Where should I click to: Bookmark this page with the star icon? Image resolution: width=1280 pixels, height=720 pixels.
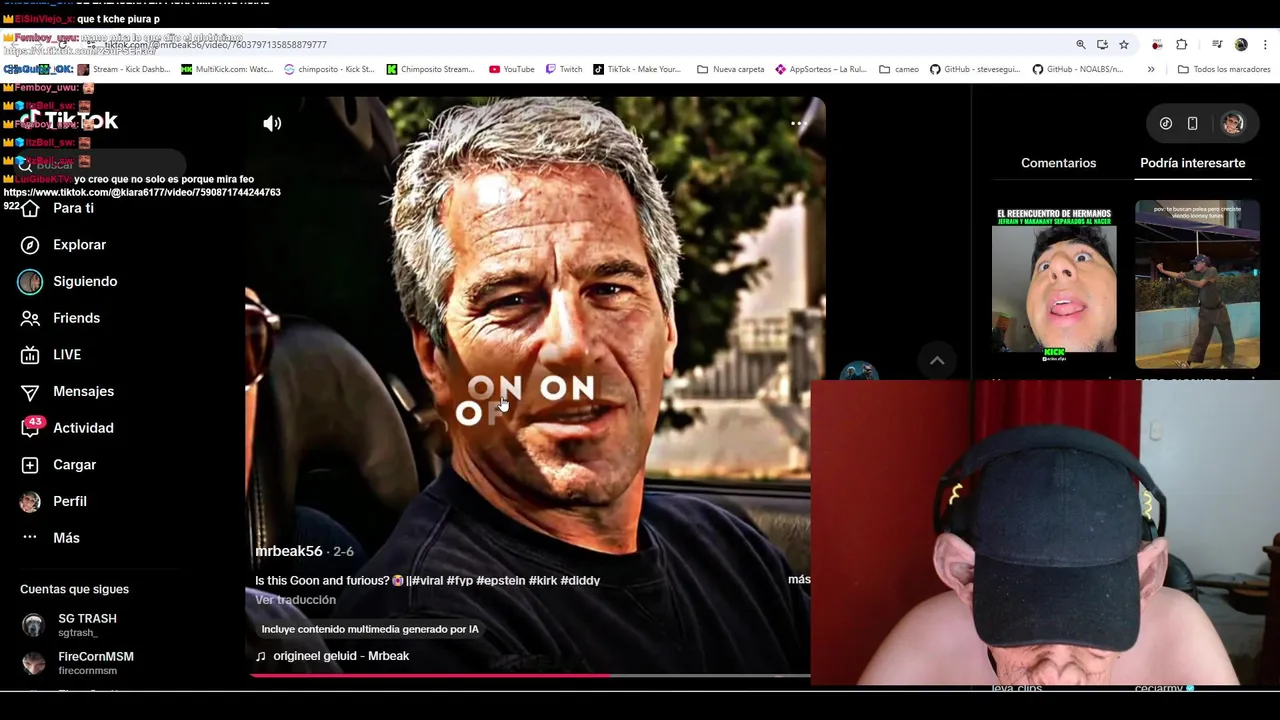[x=1124, y=45]
